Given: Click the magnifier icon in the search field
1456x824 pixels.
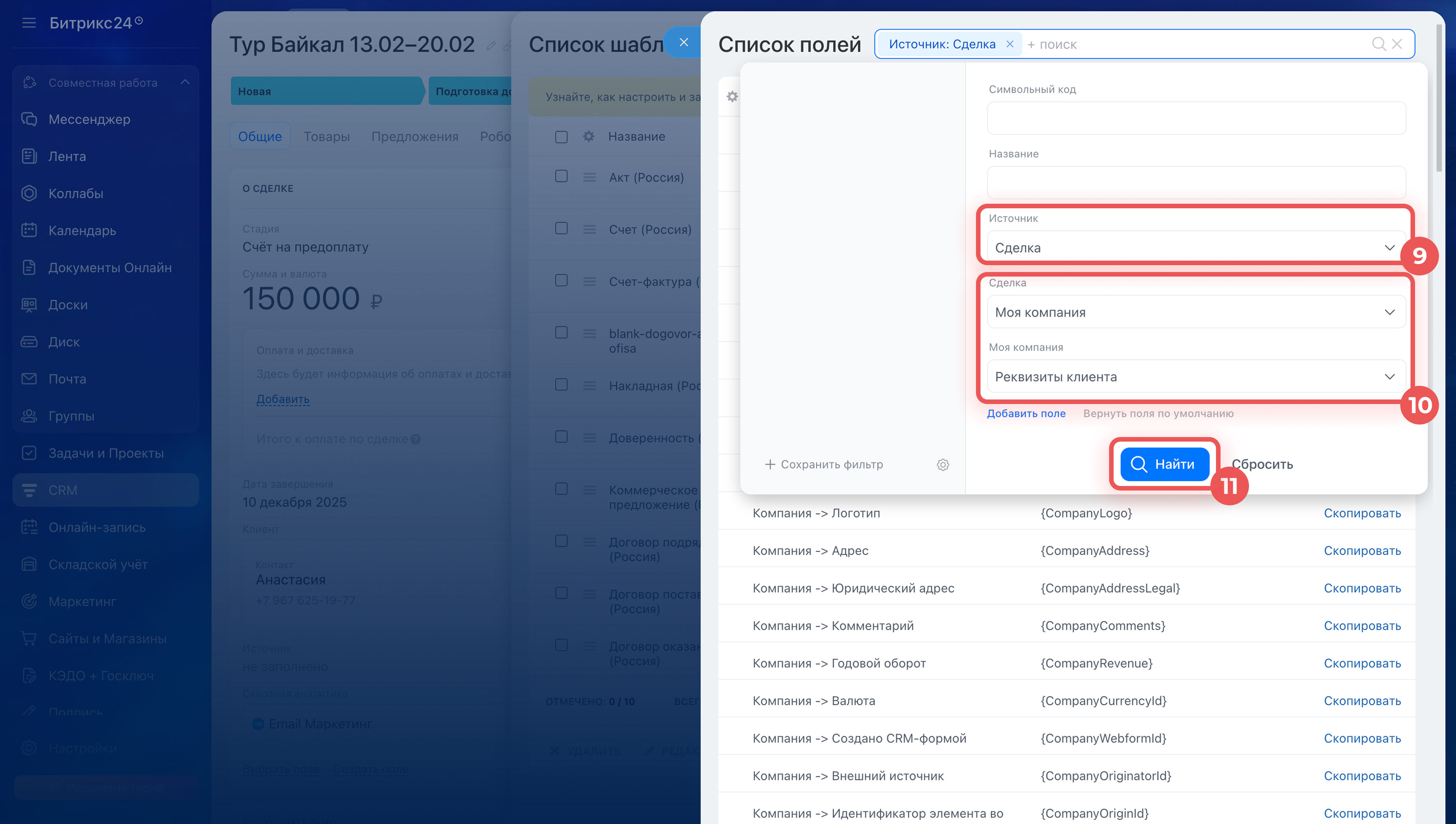Looking at the screenshot, I should pos(1378,44).
